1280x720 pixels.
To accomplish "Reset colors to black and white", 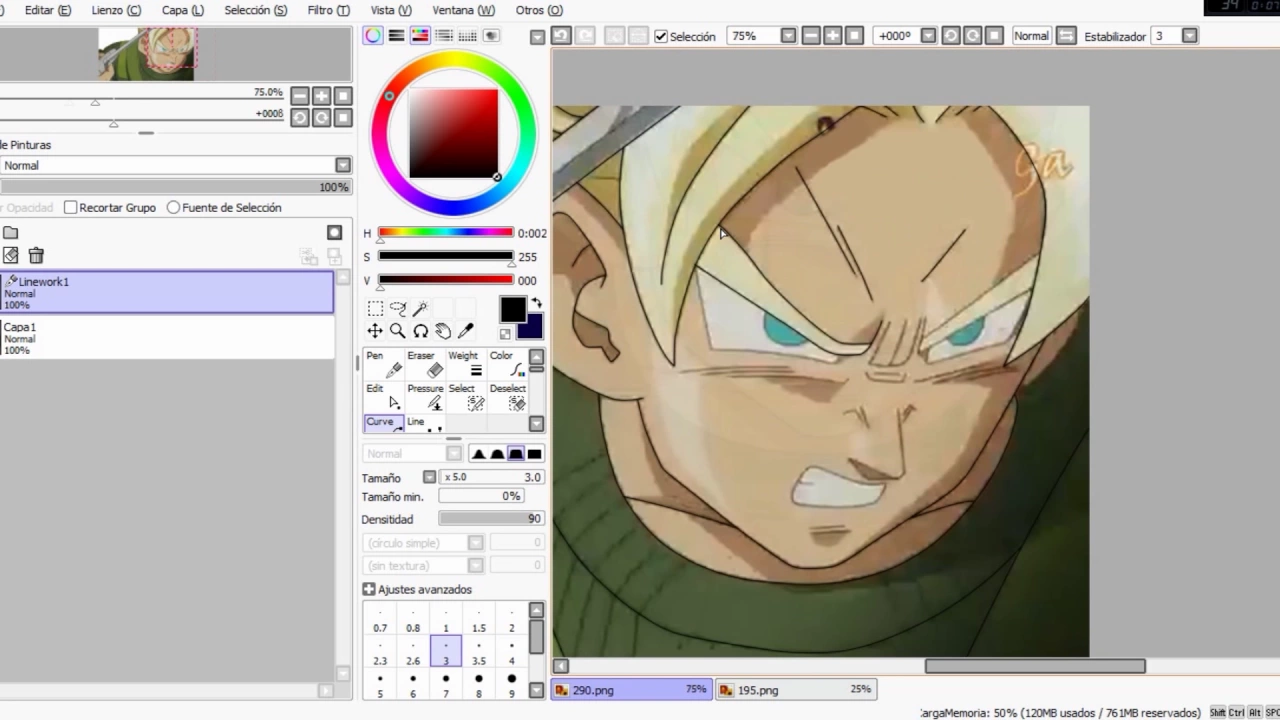I will pyautogui.click(x=505, y=334).
